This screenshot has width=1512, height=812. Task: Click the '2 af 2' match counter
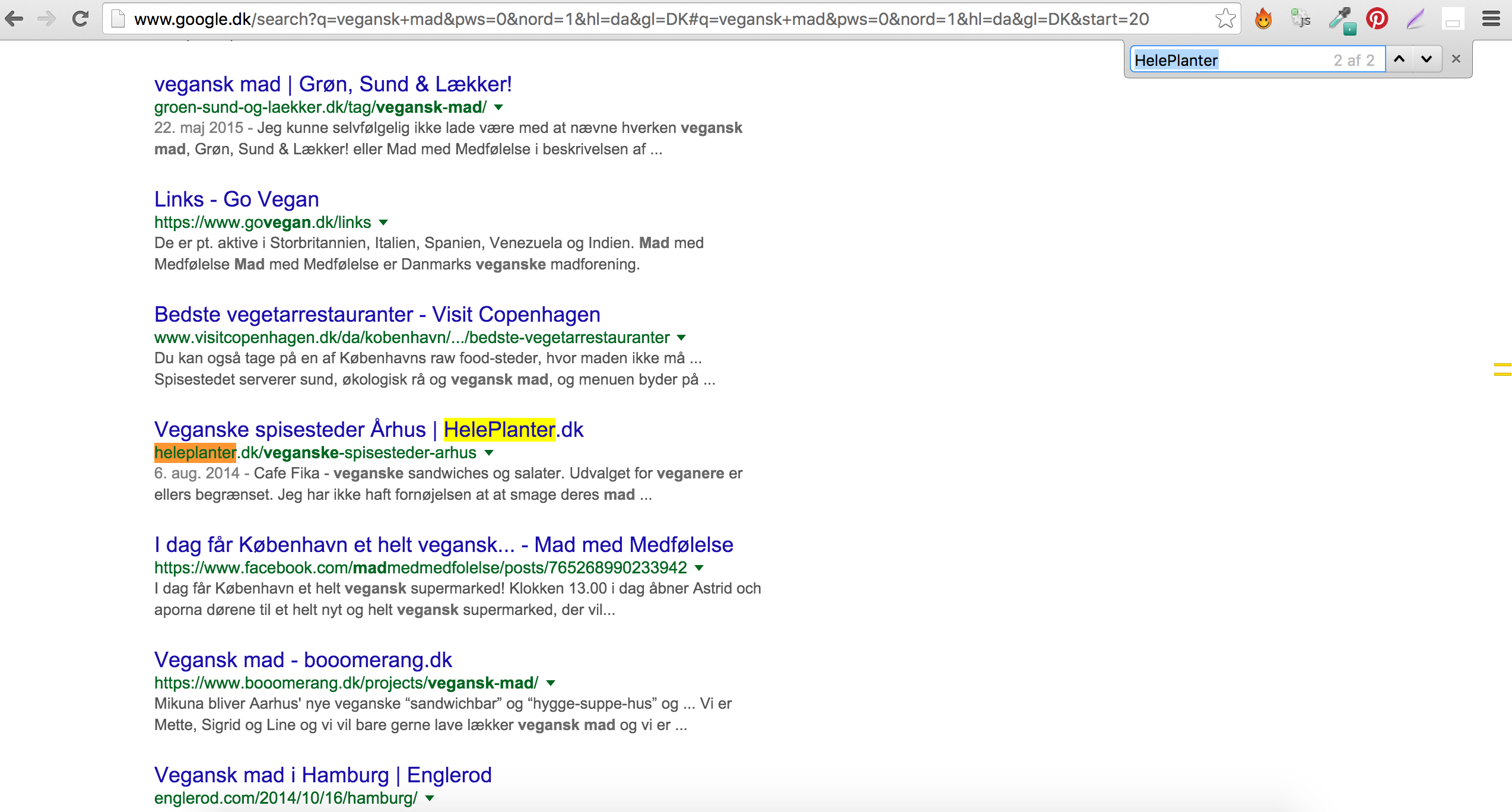click(x=1354, y=61)
